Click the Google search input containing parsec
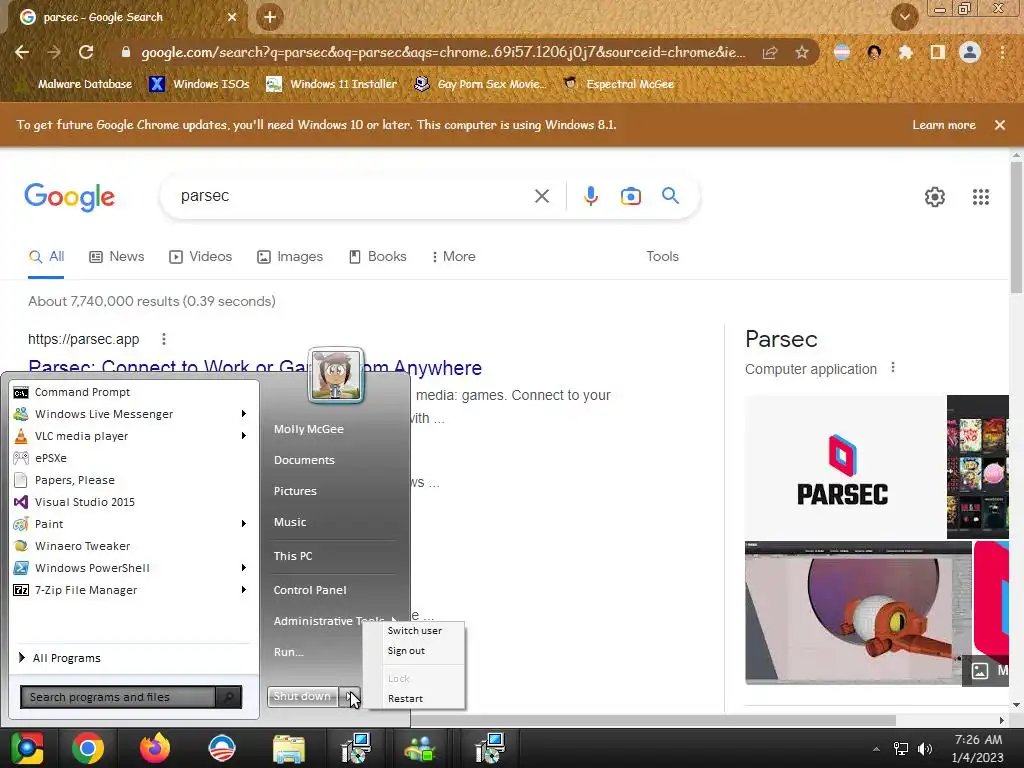Viewport: 1024px width, 768px height. point(353,196)
